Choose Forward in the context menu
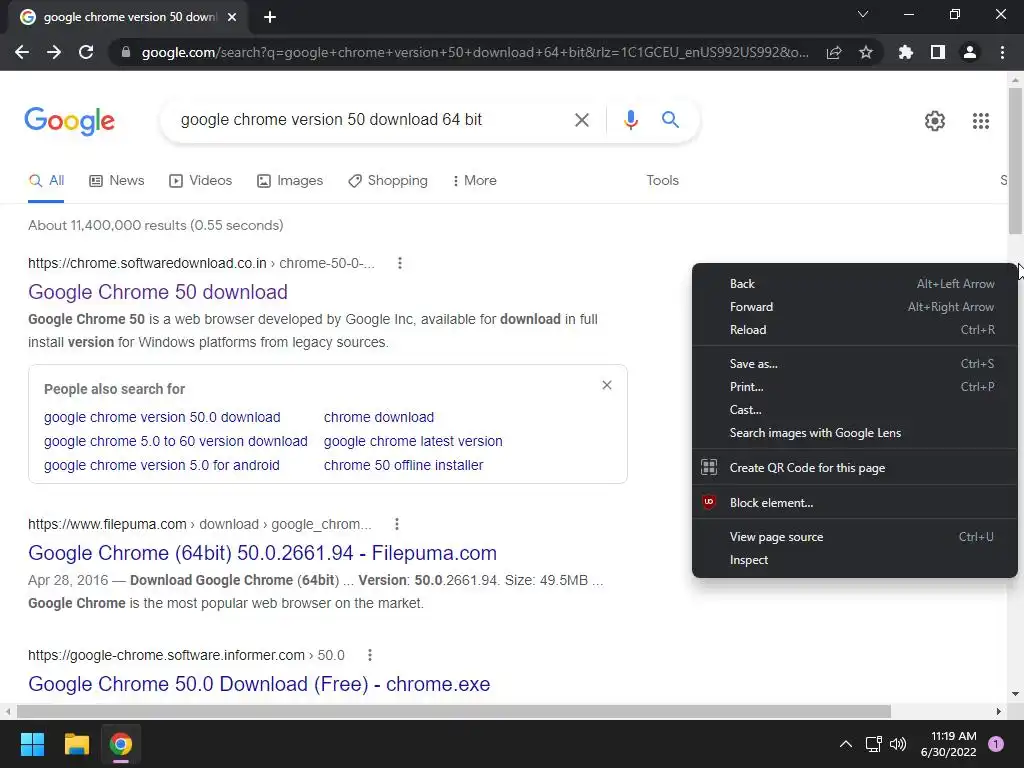This screenshot has height=768, width=1024. (855, 307)
